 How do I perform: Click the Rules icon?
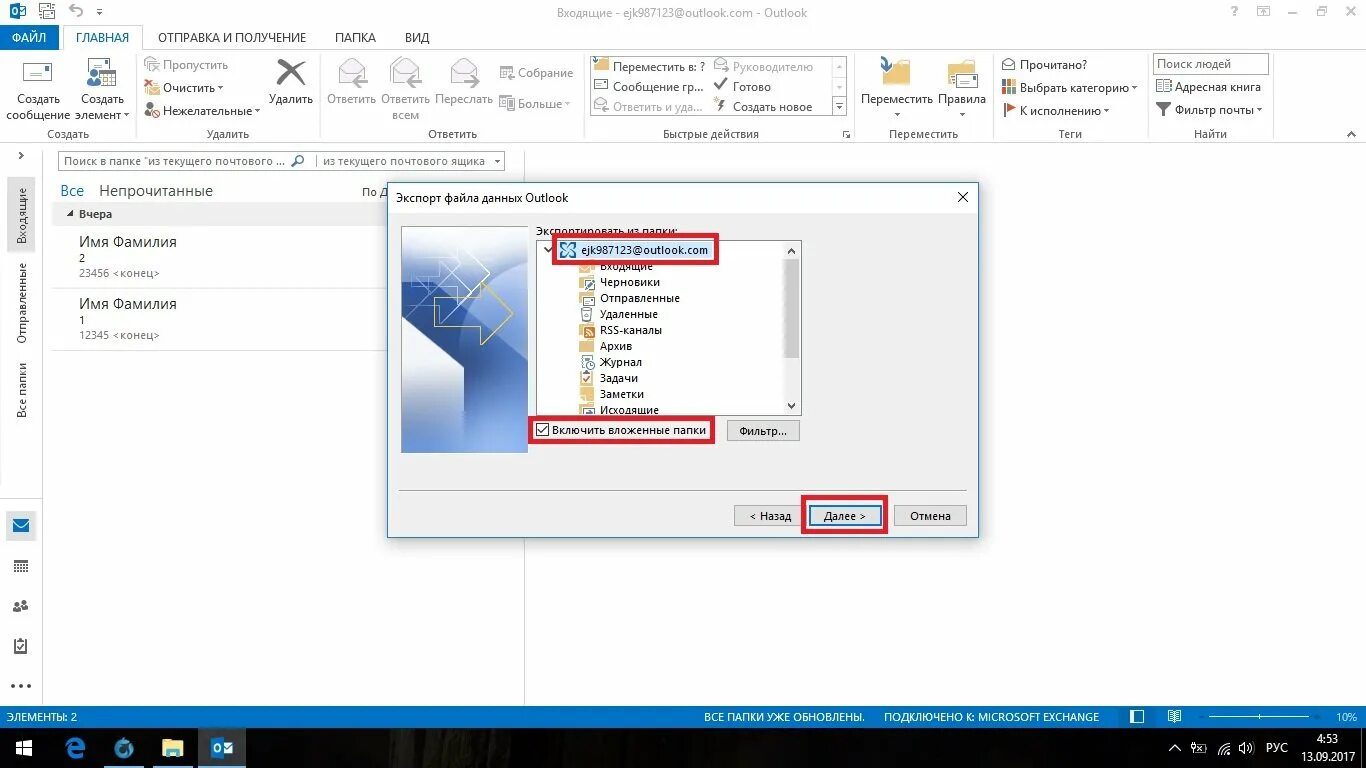[x=962, y=75]
